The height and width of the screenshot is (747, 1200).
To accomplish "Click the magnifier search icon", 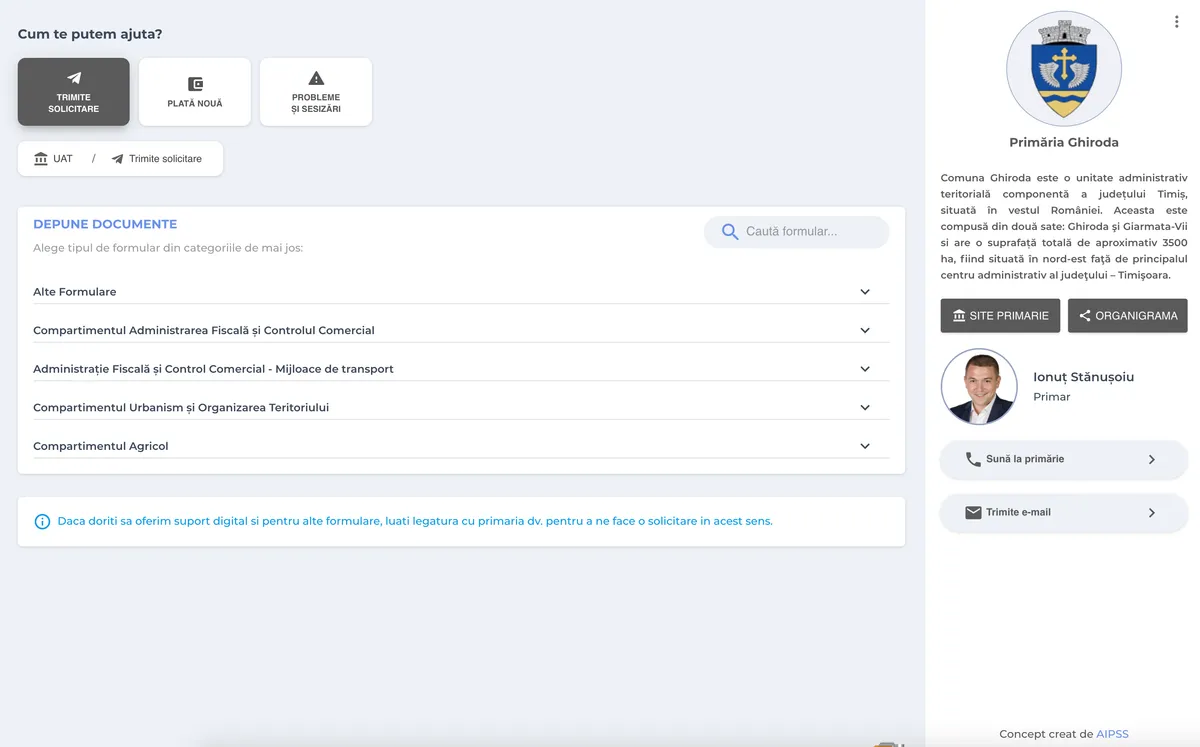I will tap(730, 232).
